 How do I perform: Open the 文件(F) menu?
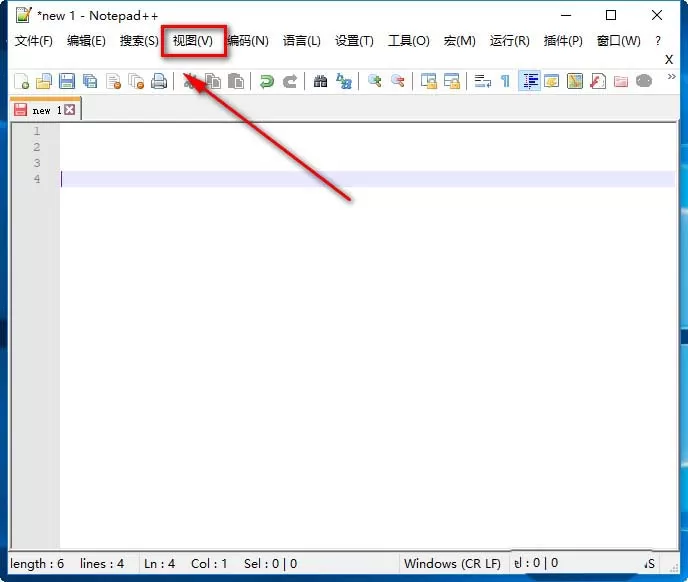pos(33,41)
